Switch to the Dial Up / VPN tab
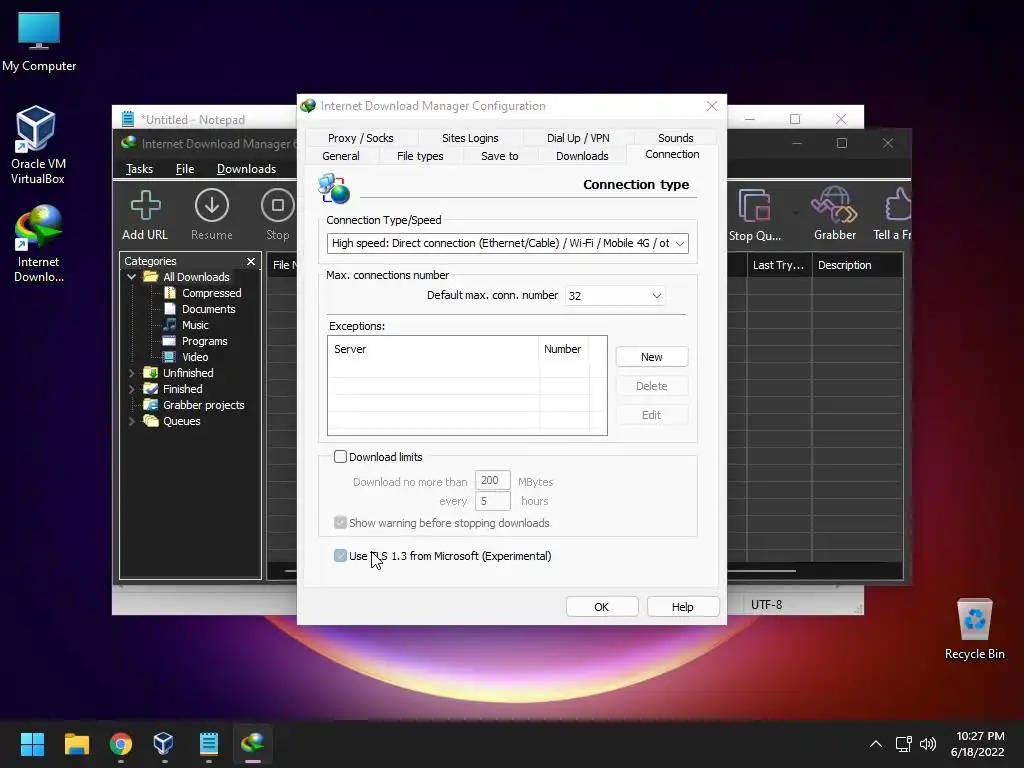This screenshot has width=1024, height=768. coord(578,138)
